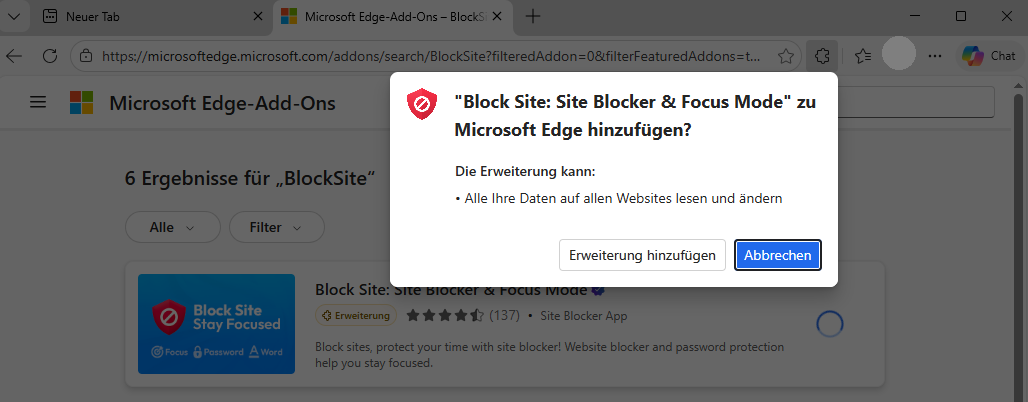Expand the tab actions chevron menu

click(x=13, y=16)
